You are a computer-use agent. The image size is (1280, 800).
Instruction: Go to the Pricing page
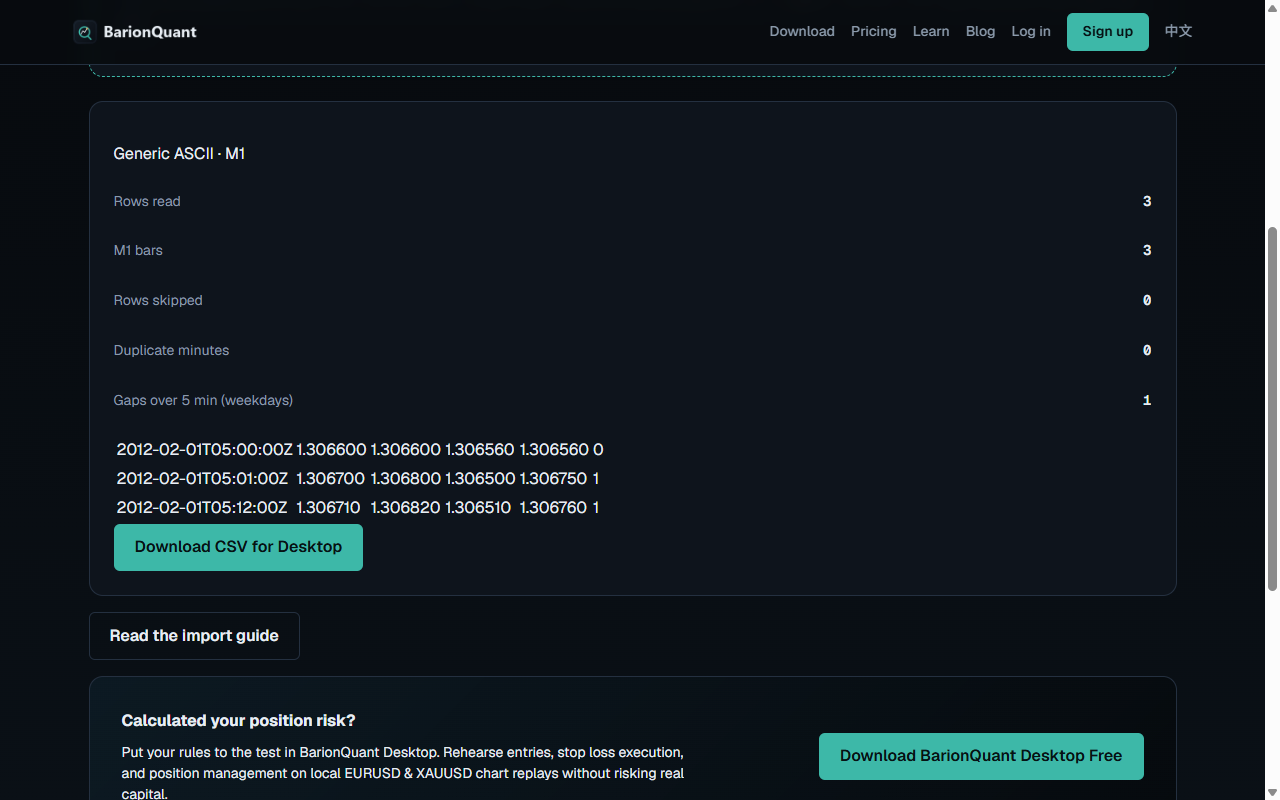(x=874, y=31)
